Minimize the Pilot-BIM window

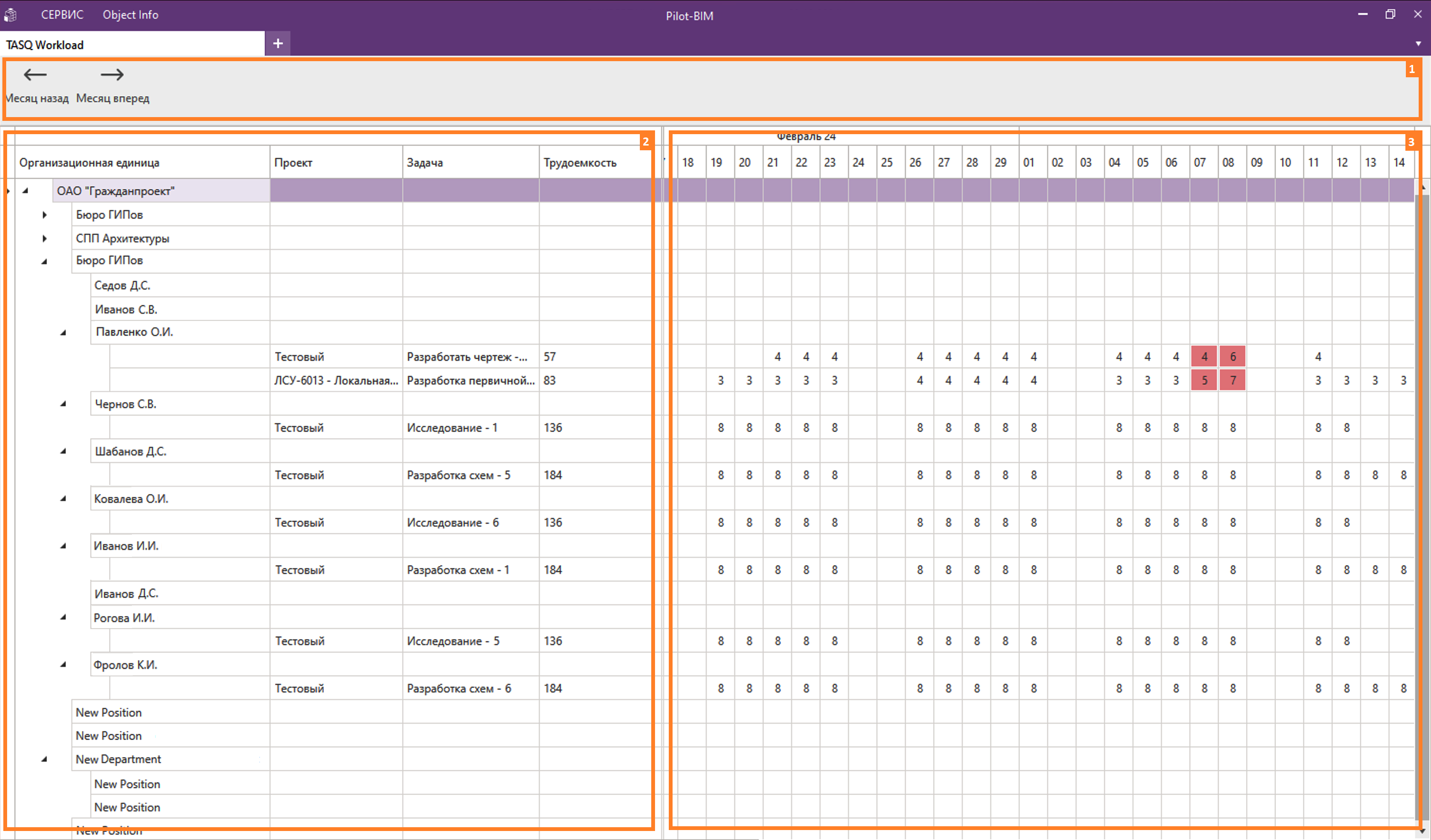[1362, 15]
